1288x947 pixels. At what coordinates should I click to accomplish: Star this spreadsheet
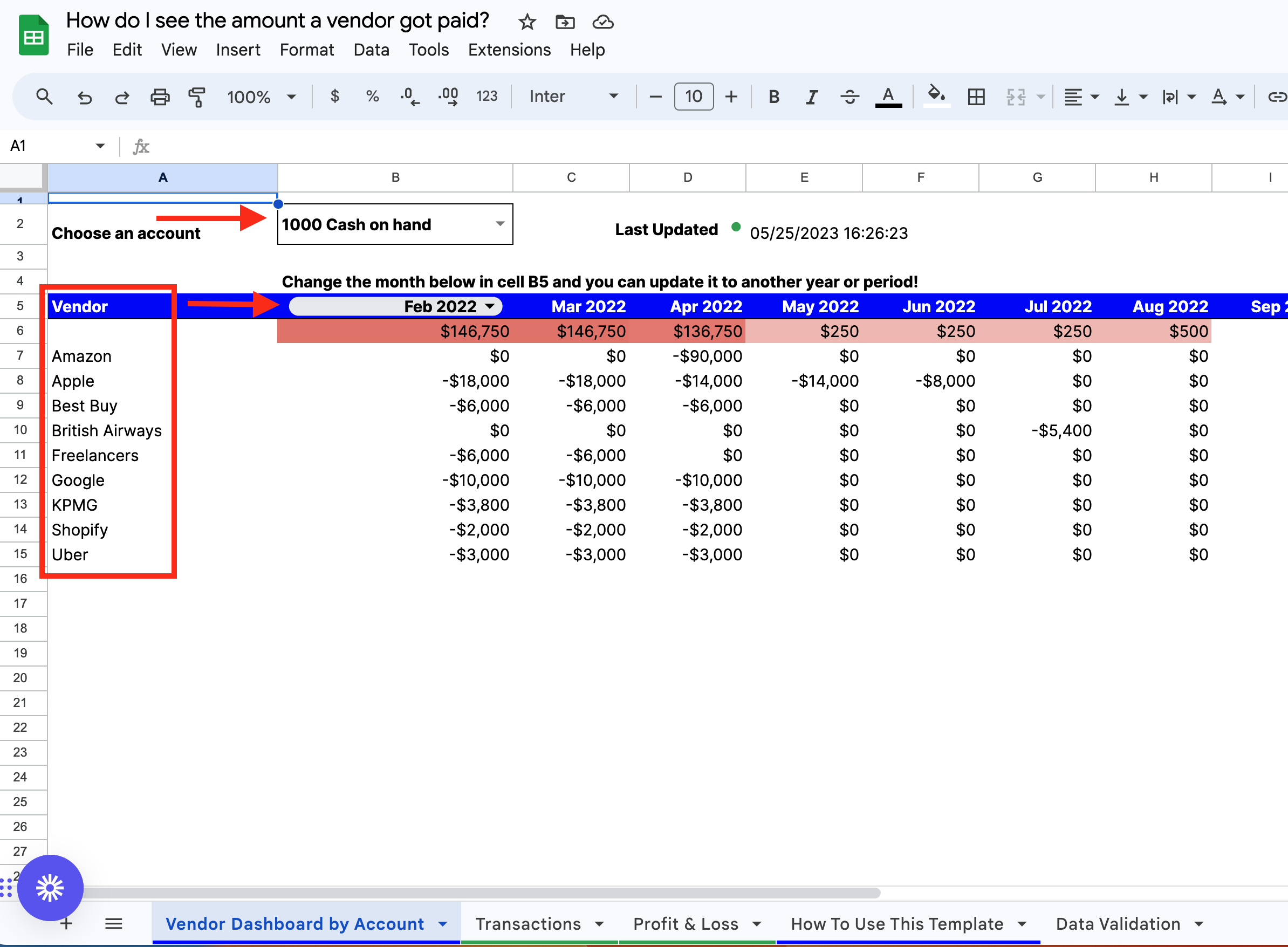(527, 22)
